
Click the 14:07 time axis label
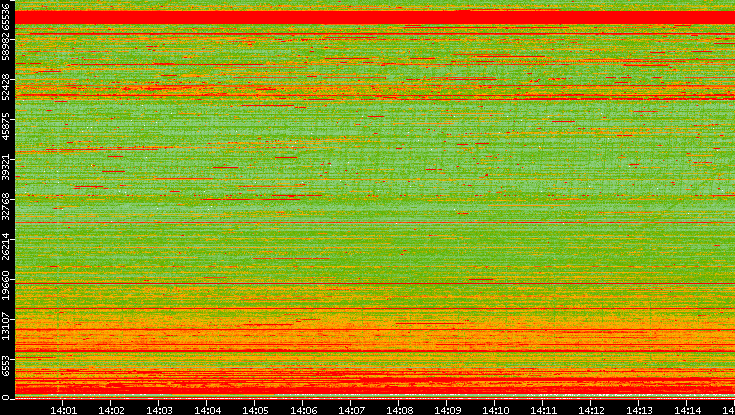(x=351, y=410)
